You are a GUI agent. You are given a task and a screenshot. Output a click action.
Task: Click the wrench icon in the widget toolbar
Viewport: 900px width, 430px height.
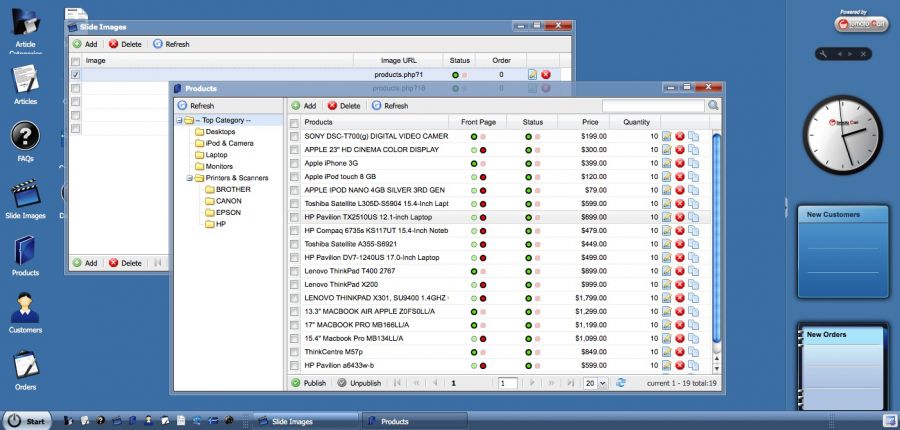824,54
